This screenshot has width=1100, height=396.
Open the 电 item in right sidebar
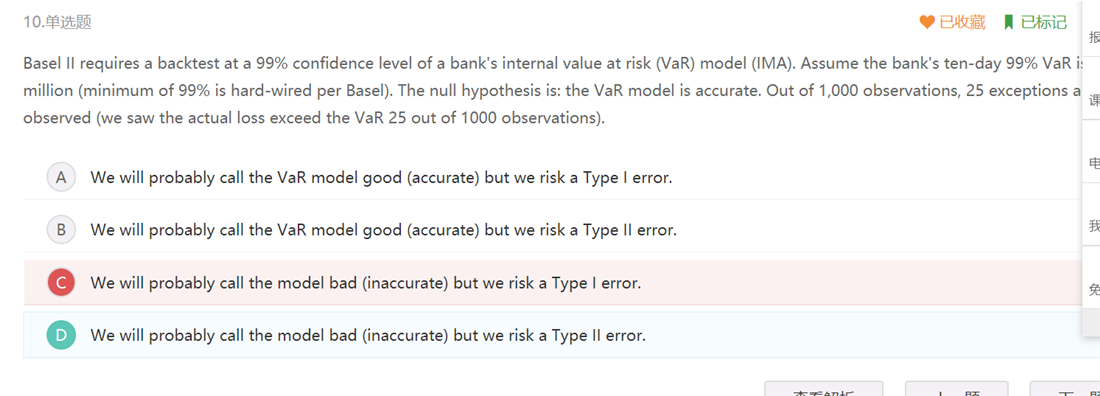click(1091, 163)
